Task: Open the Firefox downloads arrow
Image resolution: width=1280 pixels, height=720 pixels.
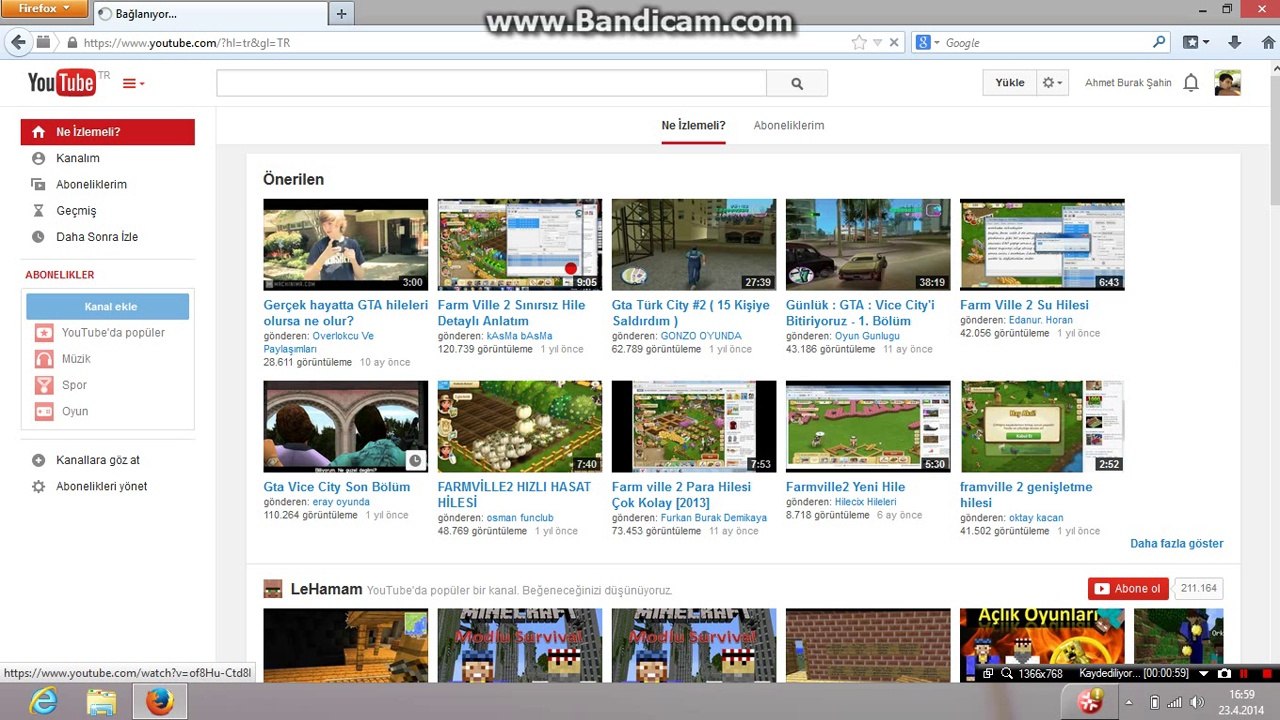Action: pos(1235,43)
